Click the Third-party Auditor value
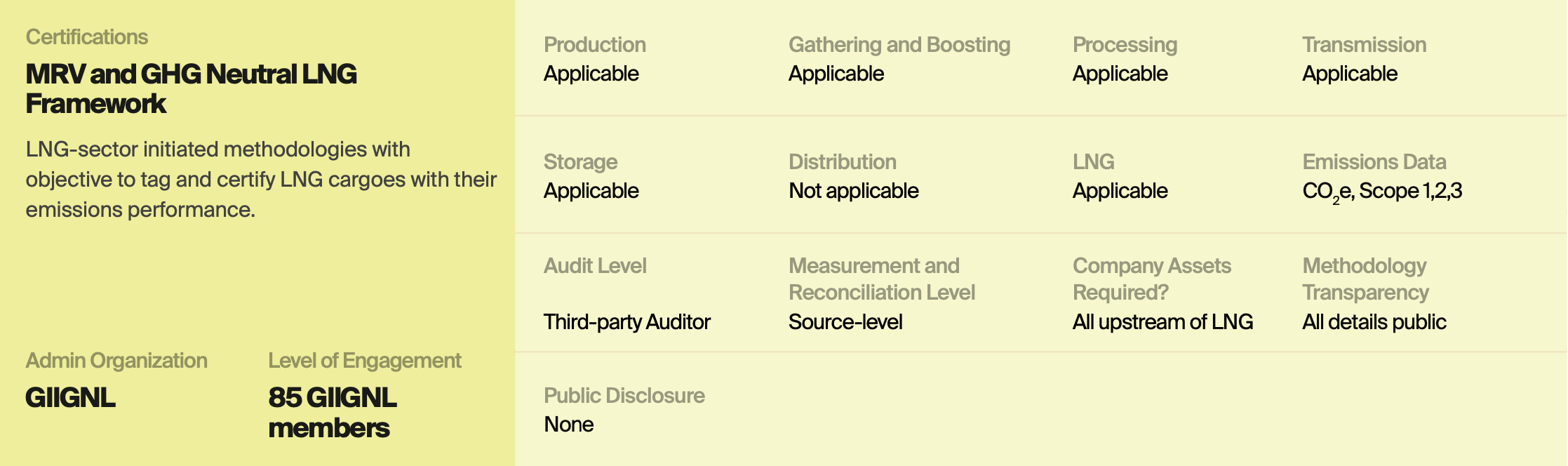Viewport: 1568px width, 466px height. 627,322
